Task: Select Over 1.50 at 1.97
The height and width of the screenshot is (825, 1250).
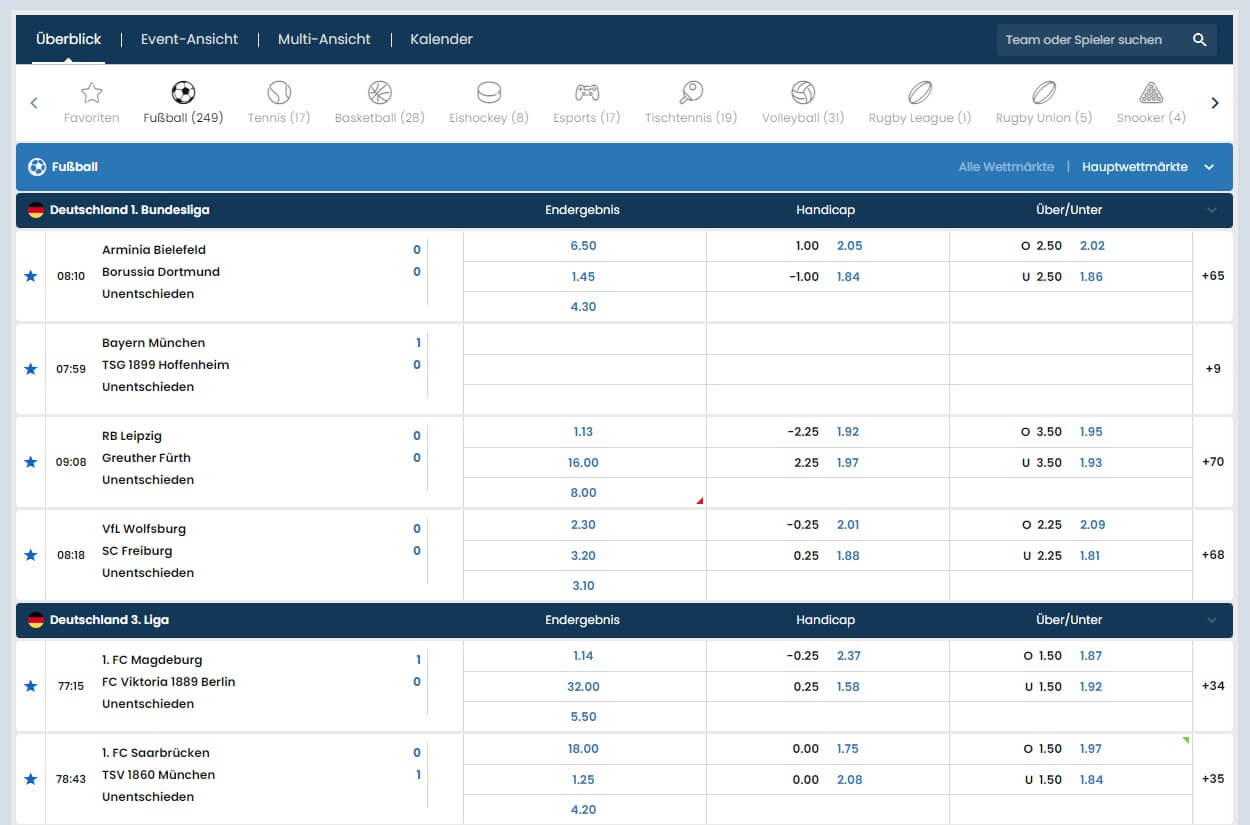Action: point(1070,749)
